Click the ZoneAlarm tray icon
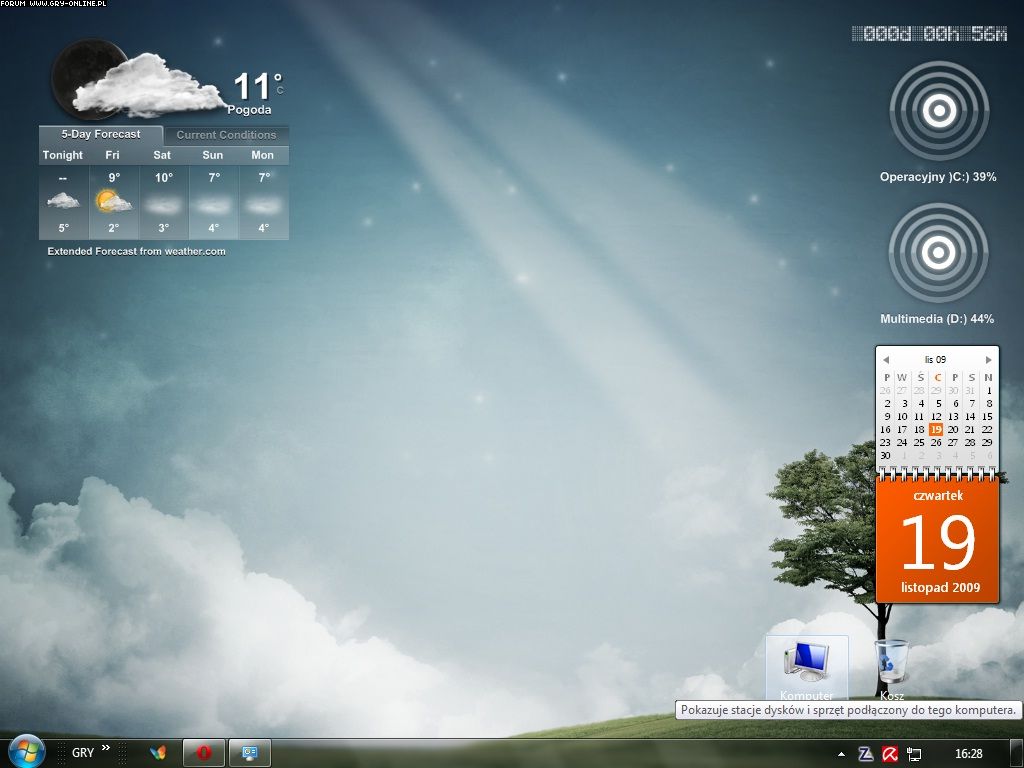The height and width of the screenshot is (768, 1024). click(866, 754)
